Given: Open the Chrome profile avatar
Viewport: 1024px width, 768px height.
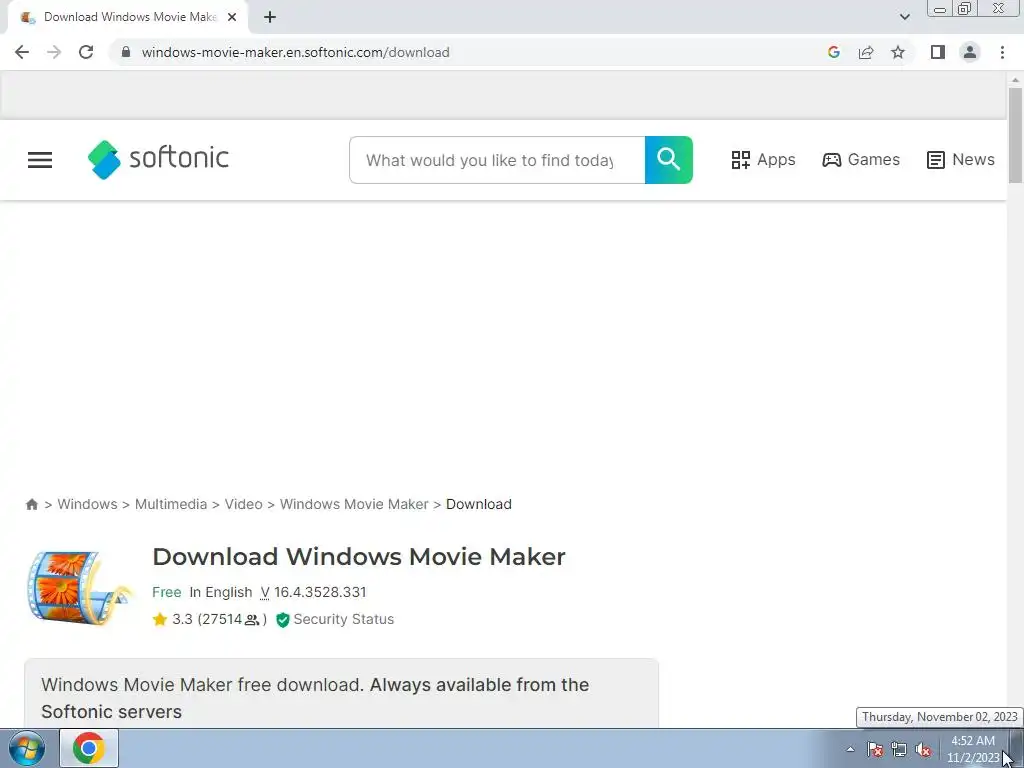Looking at the screenshot, I should (970, 52).
